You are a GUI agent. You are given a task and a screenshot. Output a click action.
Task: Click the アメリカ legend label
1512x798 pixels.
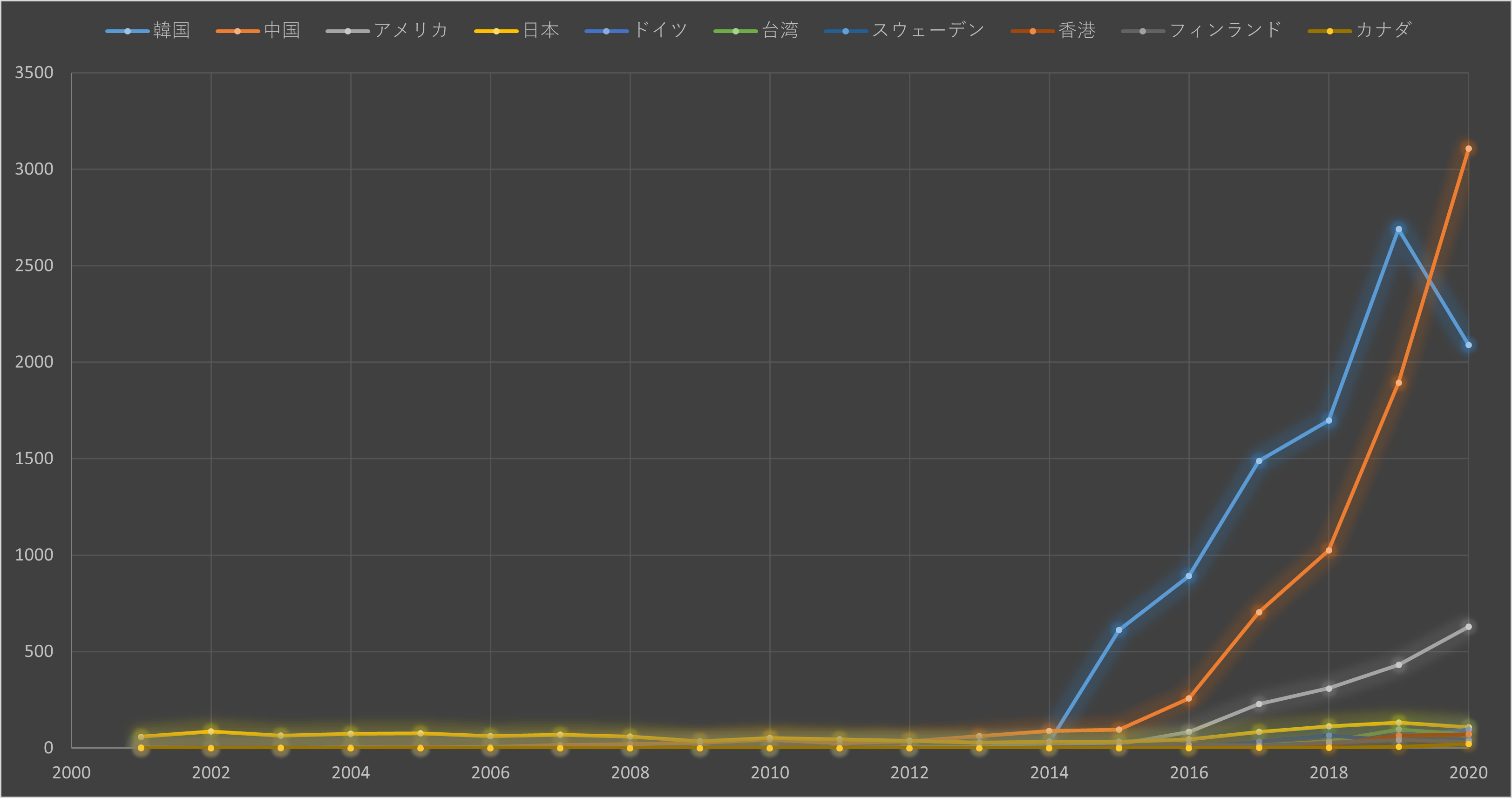click(410, 31)
